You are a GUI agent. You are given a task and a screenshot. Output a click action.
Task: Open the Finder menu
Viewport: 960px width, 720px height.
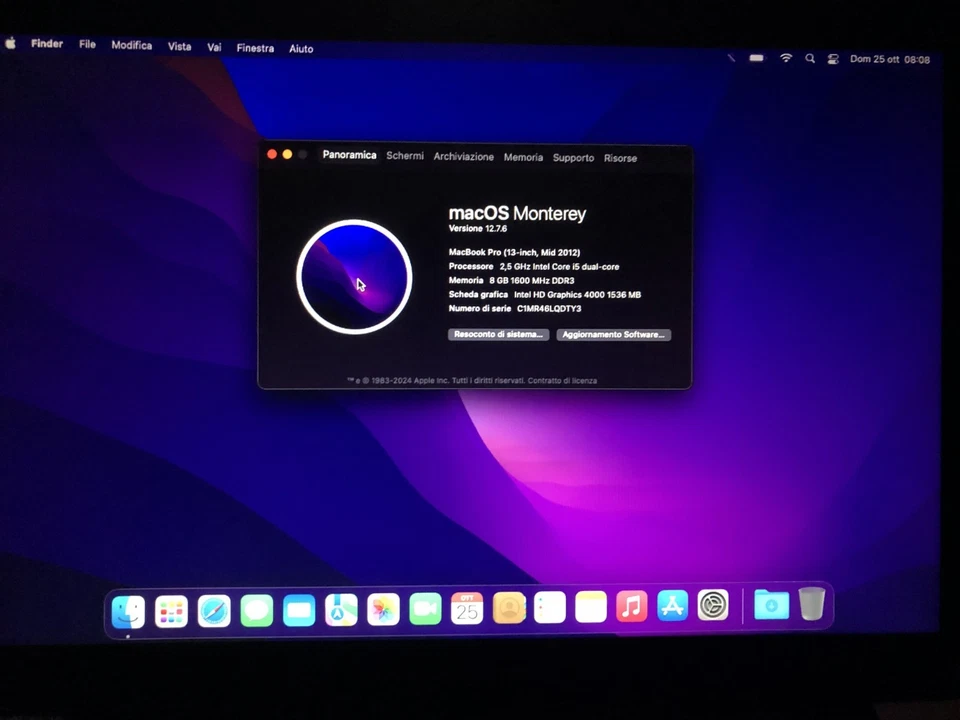[x=47, y=43]
